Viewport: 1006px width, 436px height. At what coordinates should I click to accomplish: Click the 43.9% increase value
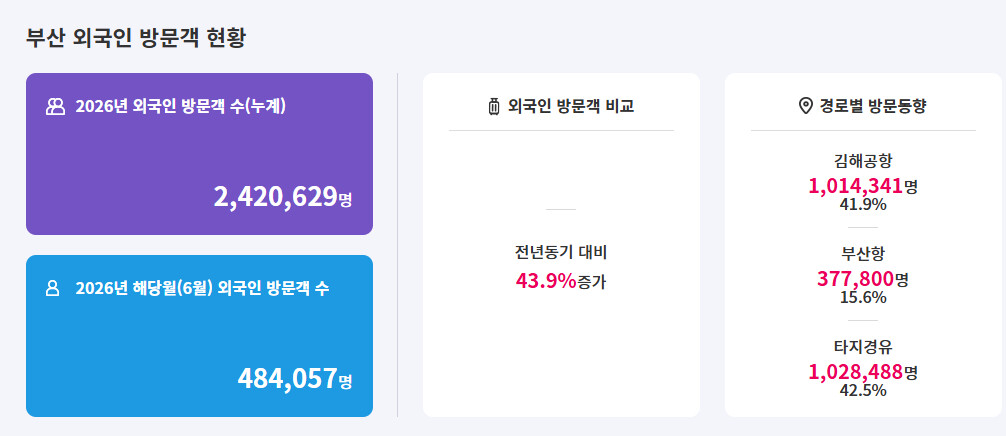(x=546, y=280)
